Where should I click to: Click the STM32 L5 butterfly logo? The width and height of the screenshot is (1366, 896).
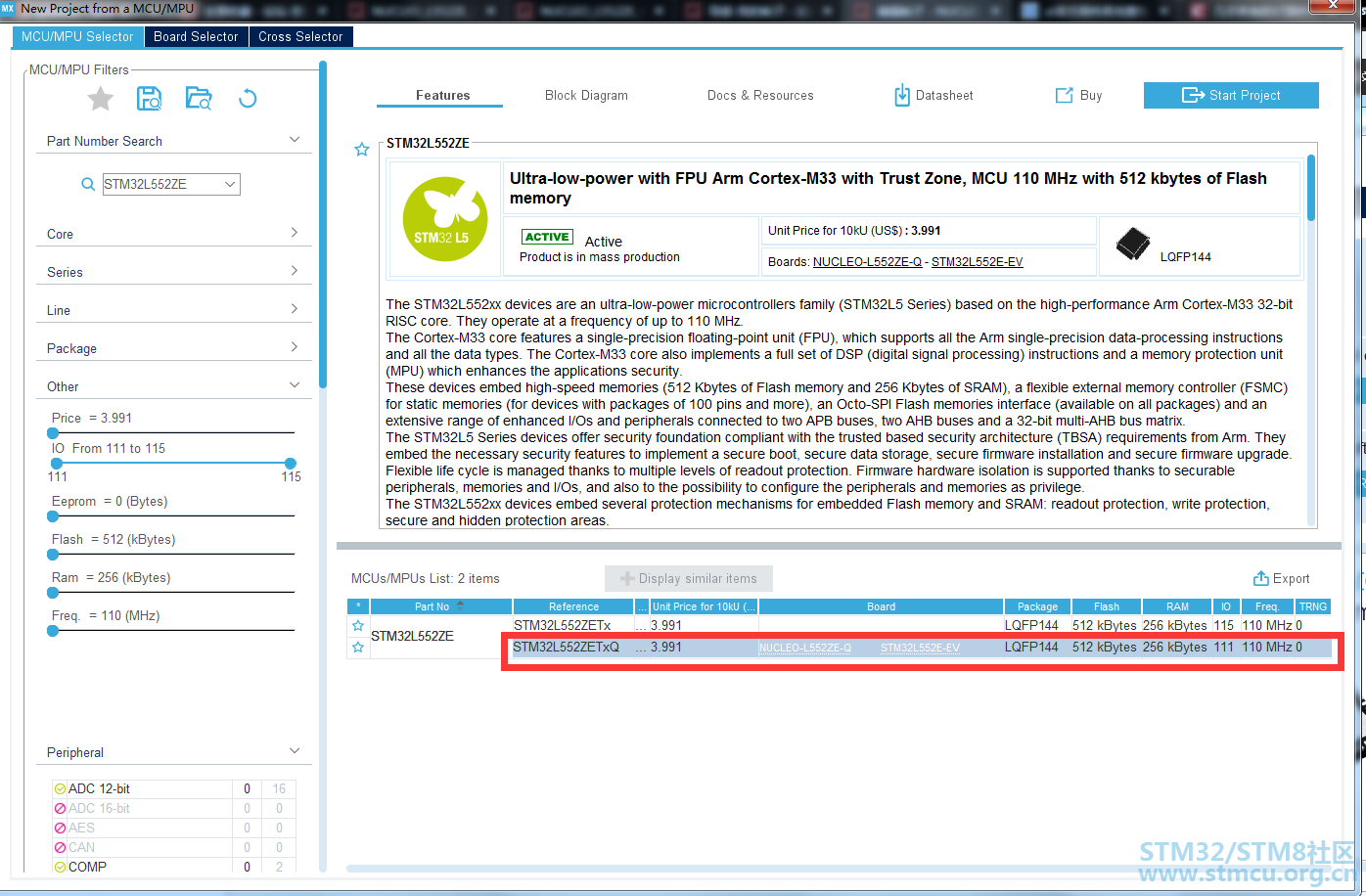coord(445,218)
